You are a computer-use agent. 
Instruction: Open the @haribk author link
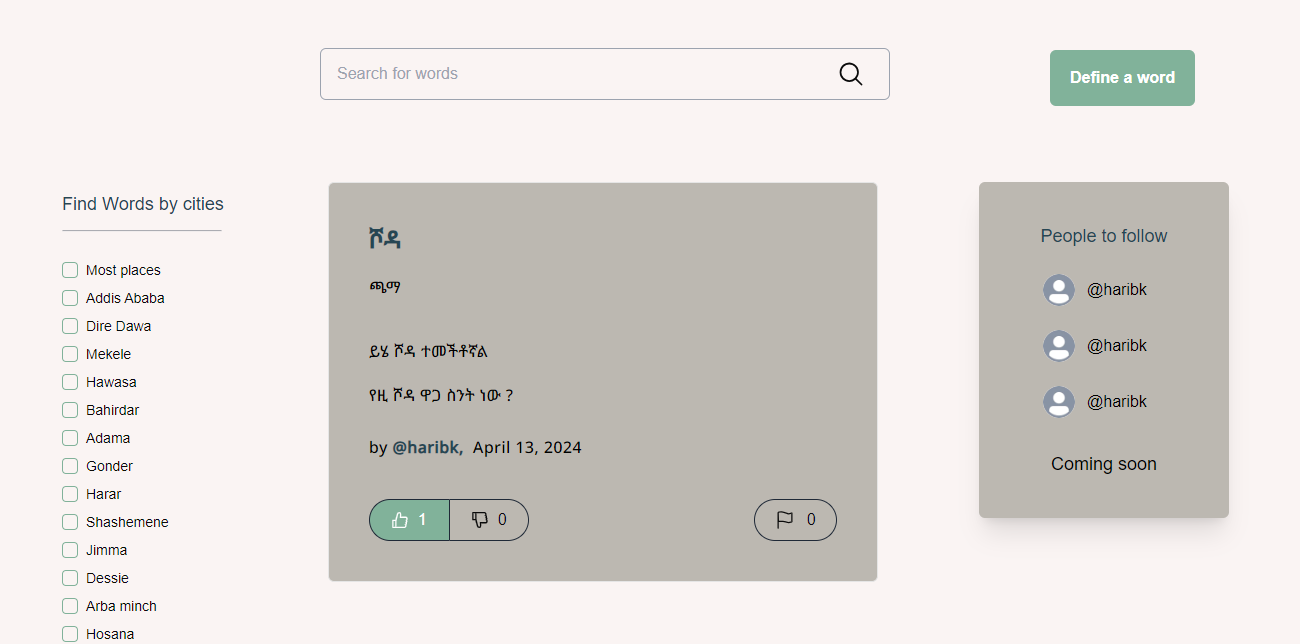click(427, 448)
